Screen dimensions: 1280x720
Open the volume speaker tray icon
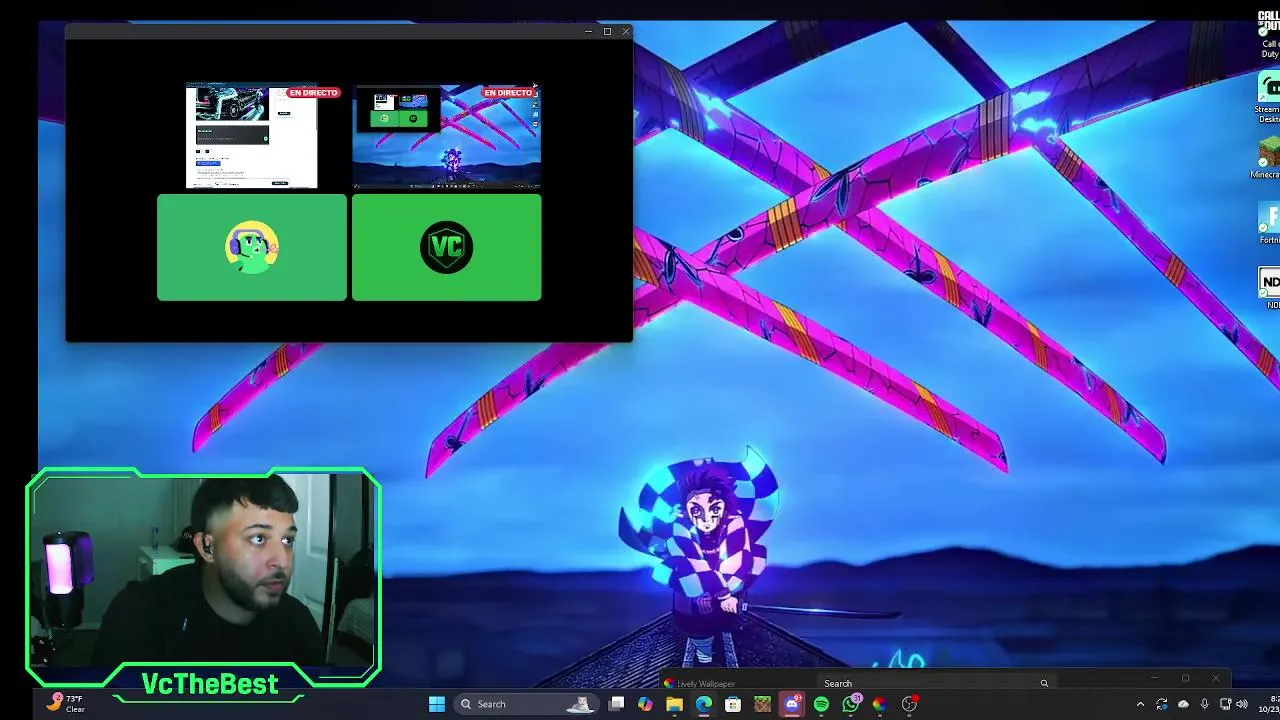coord(1242,704)
